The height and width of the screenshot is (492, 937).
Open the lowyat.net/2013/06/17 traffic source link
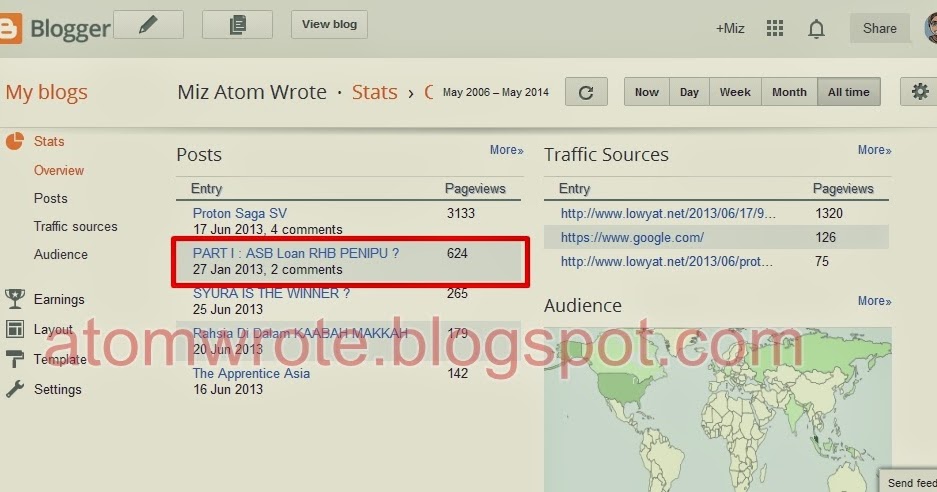click(x=668, y=213)
